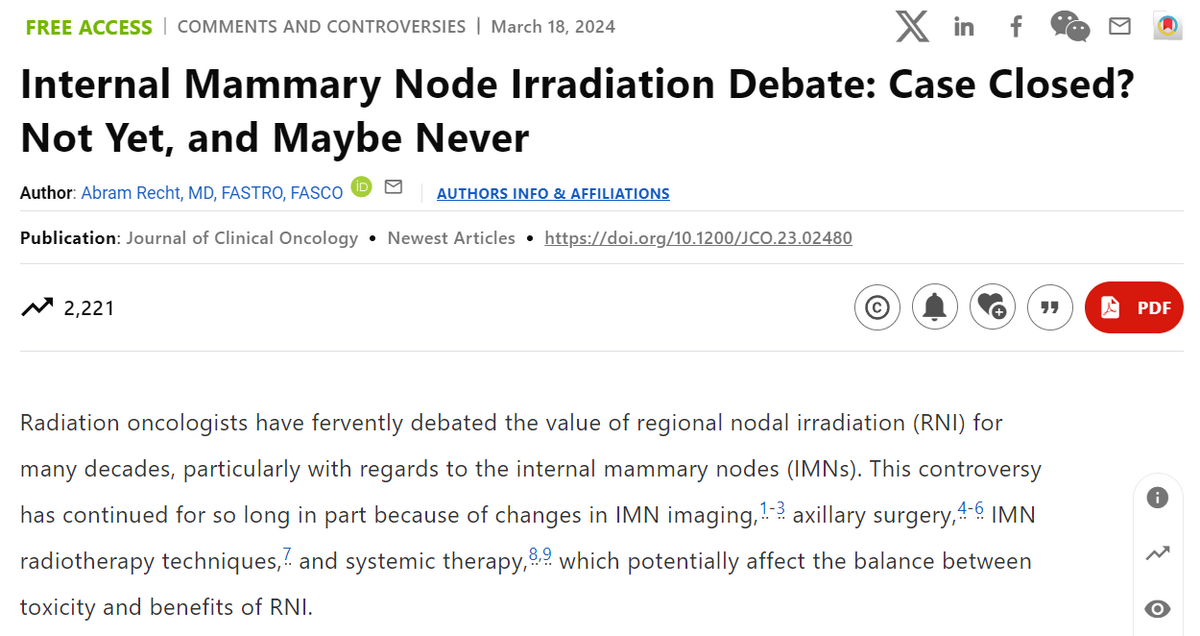The image size is (1200, 636).
Task: Email author via envelope next to ORCID
Action: [394, 187]
